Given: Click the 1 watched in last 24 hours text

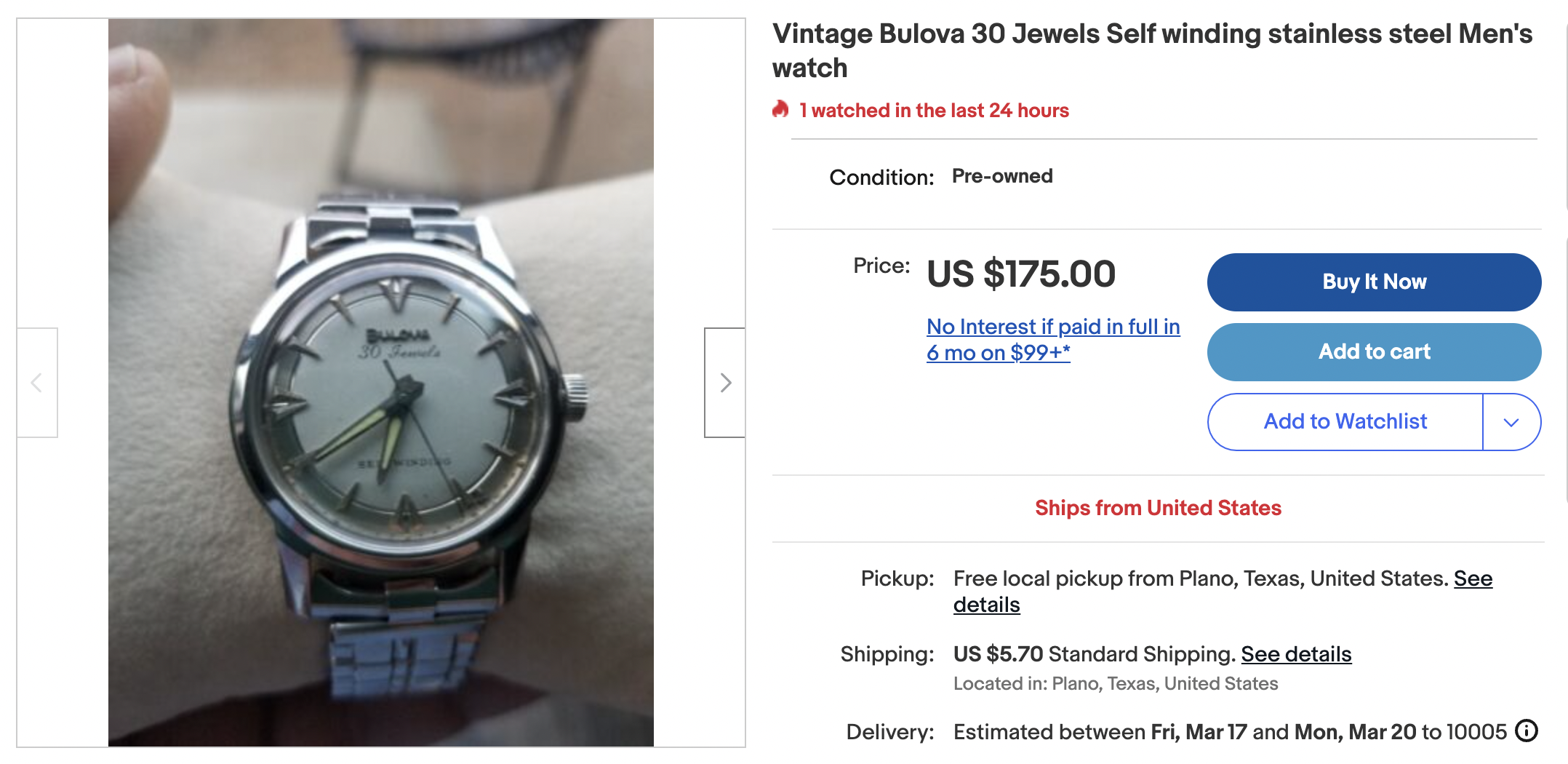Looking at the screenshot, I should point(934,111).
